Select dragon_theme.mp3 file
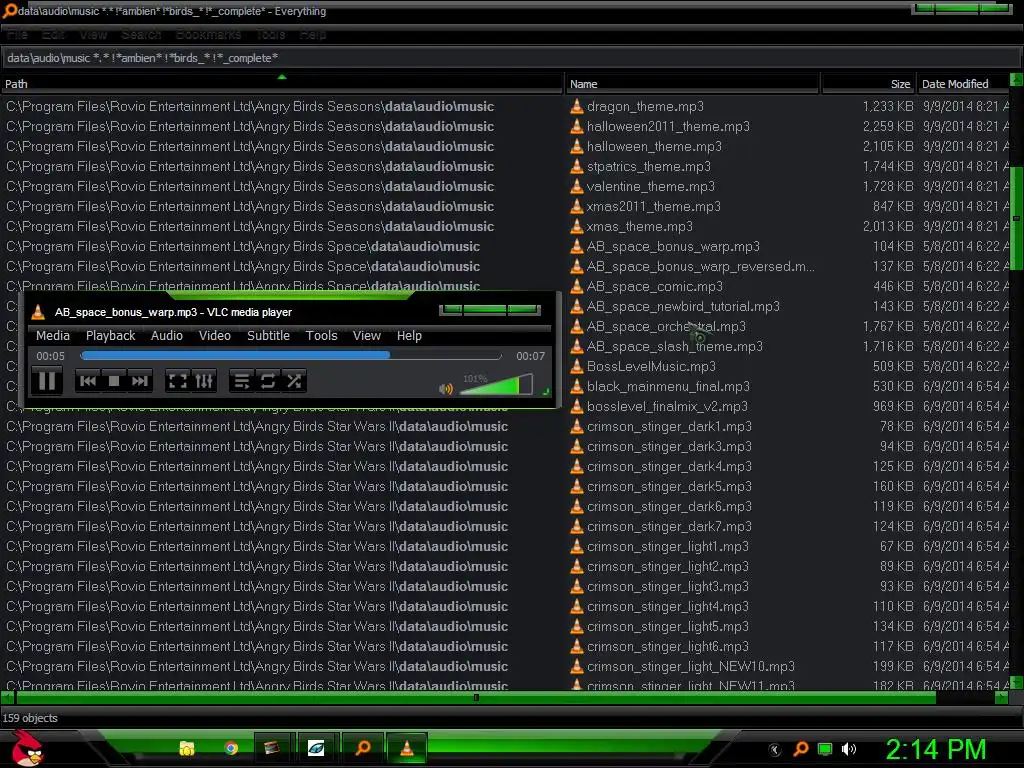The width and height of the screenshot is (1024, 768). click(x=645, y=106)
